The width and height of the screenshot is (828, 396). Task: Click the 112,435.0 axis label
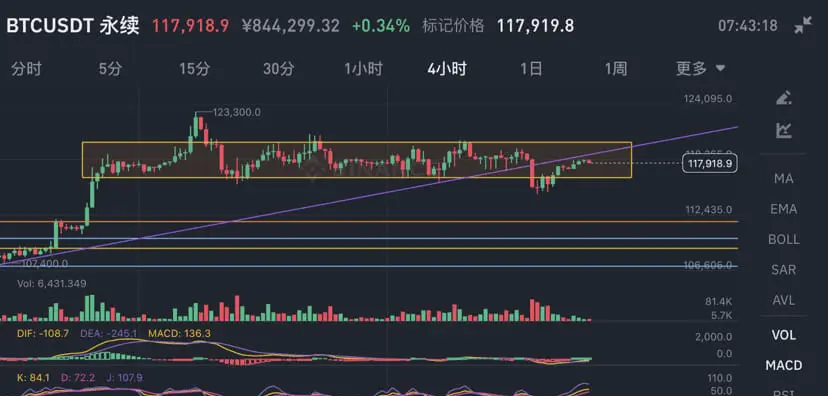tap(709, 210)
